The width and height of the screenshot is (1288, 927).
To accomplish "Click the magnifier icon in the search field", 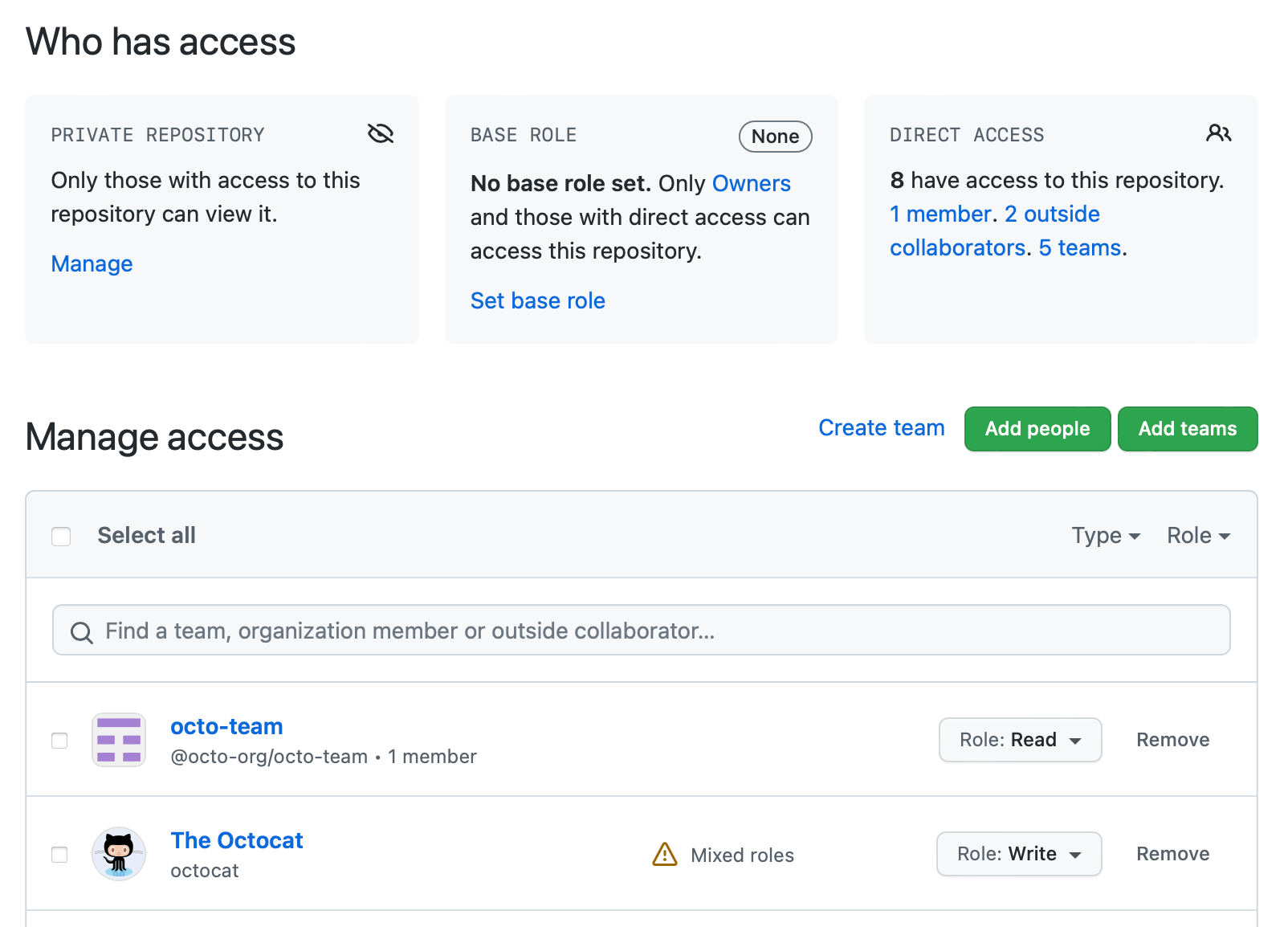I will (81, 632).
